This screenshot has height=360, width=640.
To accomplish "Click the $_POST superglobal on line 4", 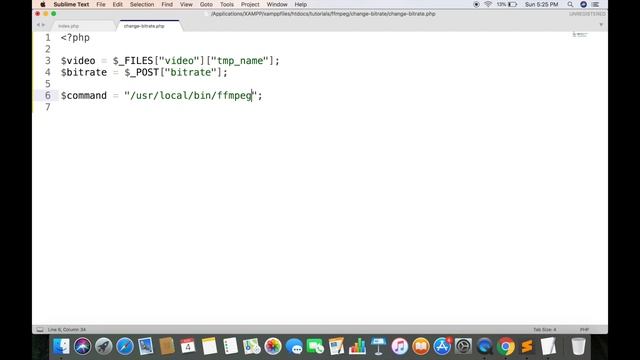I will tap(142, 72).
